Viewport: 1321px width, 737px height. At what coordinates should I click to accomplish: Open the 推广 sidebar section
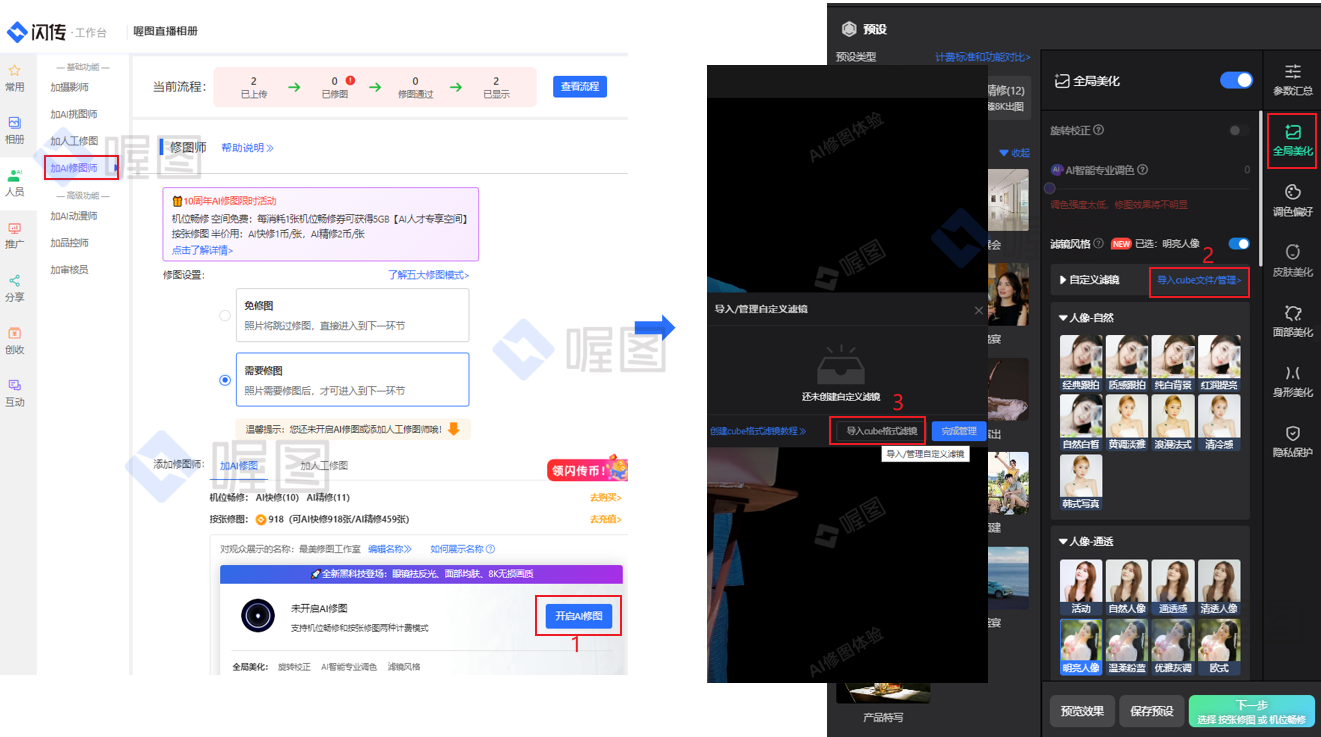(x=14, y=235)
